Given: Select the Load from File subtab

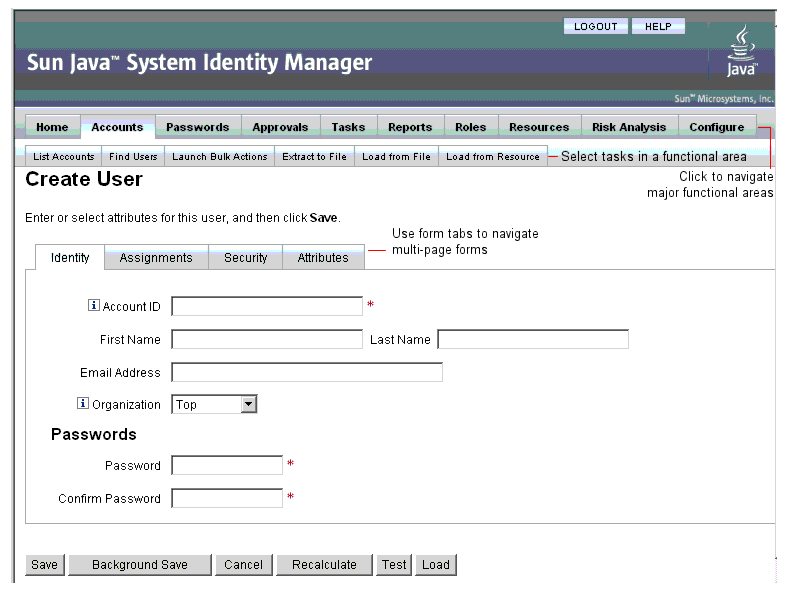Looking at the screenshot, I should pos(396,157).
